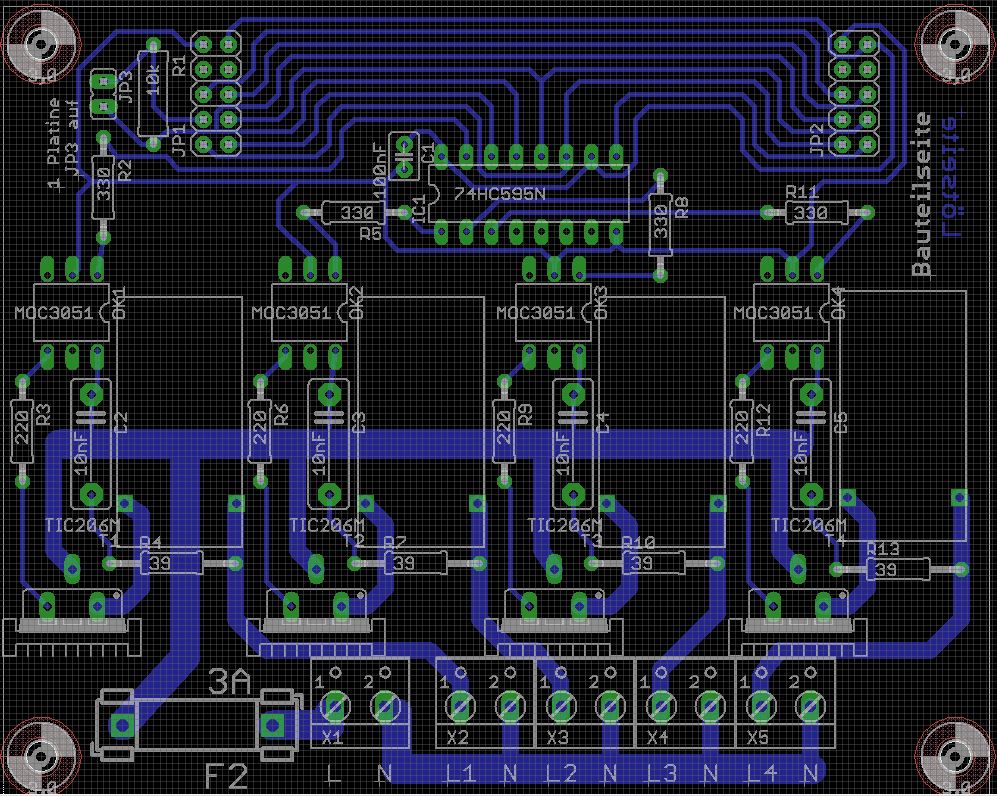Click the L1 silkscreen label

point(460,774)
